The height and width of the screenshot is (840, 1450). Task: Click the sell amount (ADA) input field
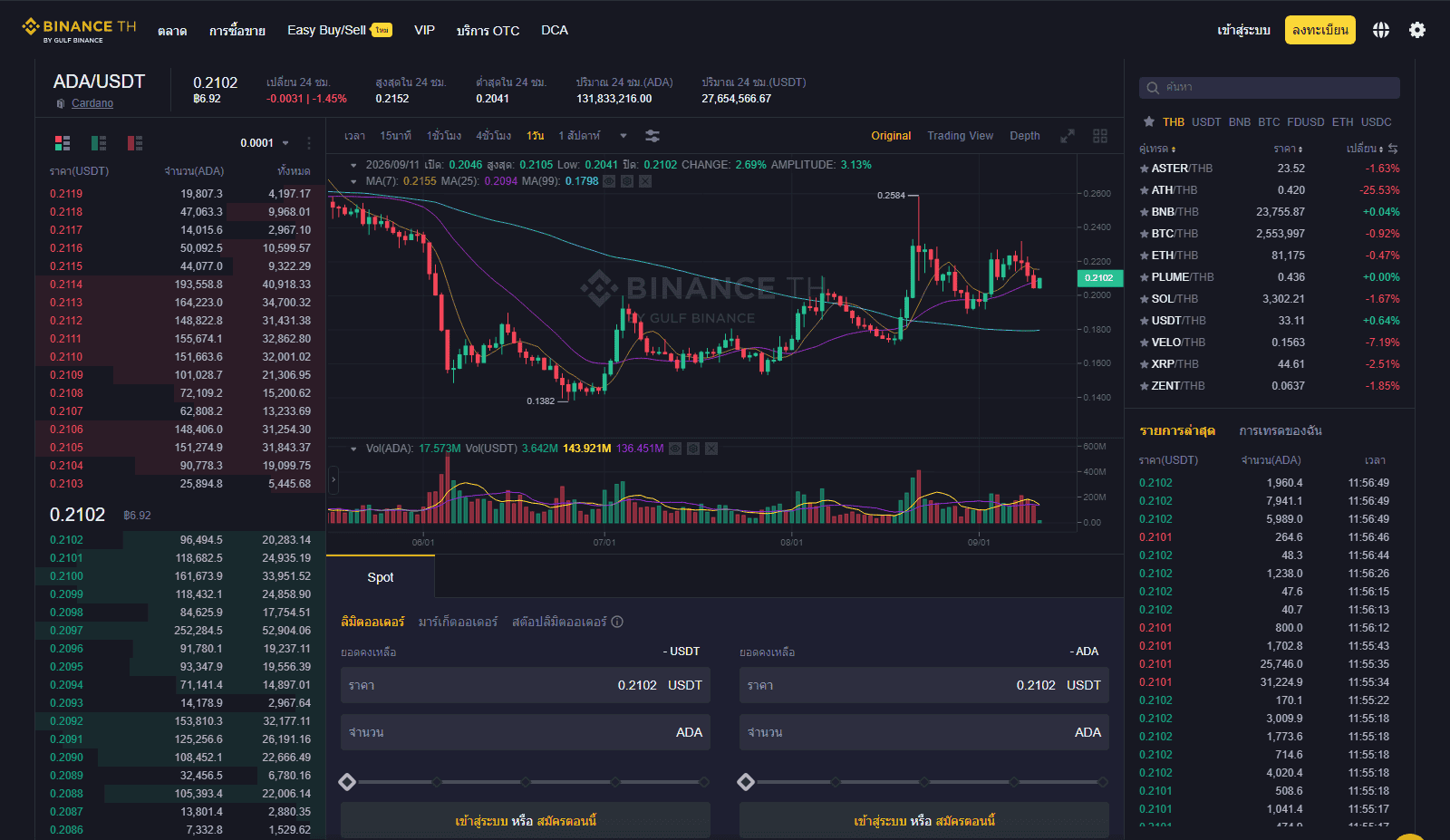[924, 732]
